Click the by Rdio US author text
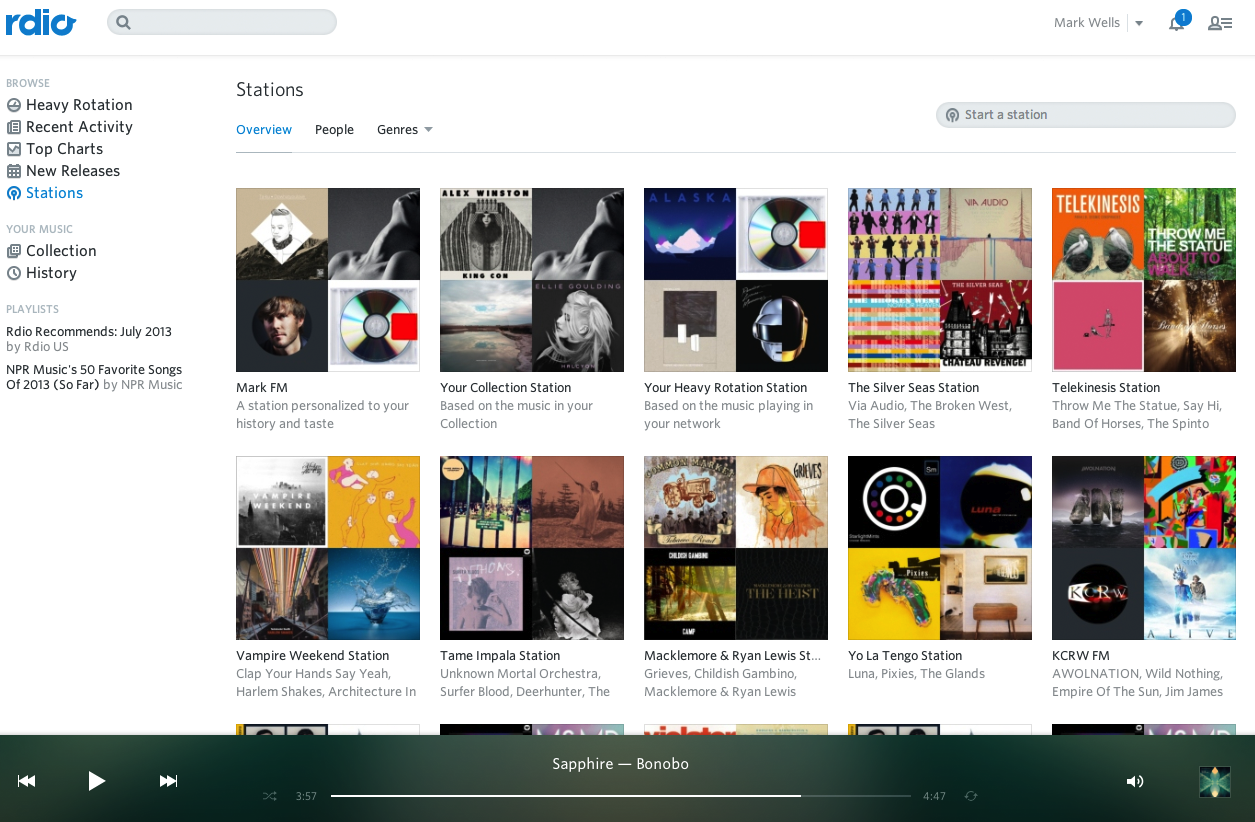 click(37, 347)
